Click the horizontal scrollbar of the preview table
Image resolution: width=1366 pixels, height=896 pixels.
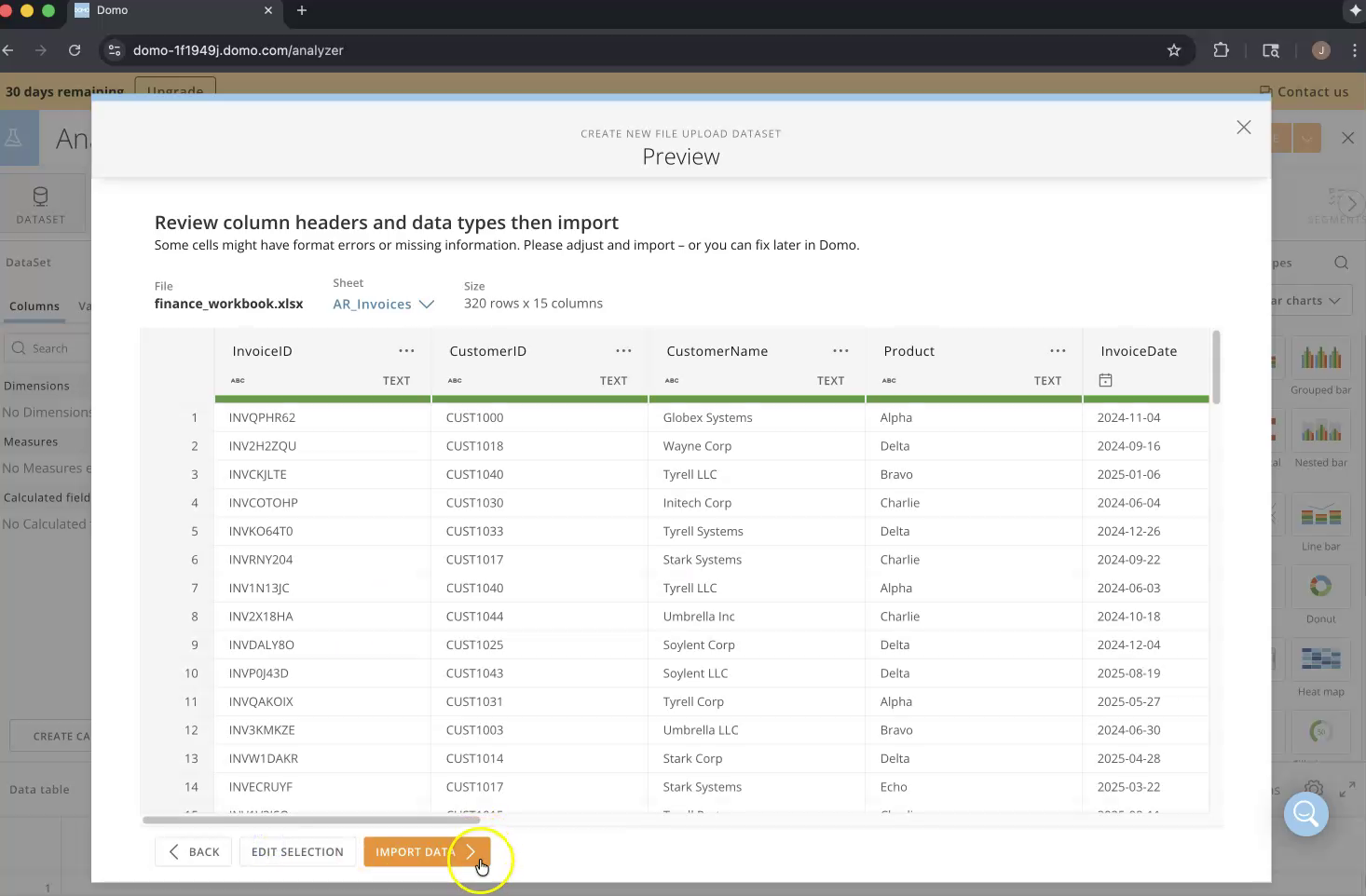point(310,821)
